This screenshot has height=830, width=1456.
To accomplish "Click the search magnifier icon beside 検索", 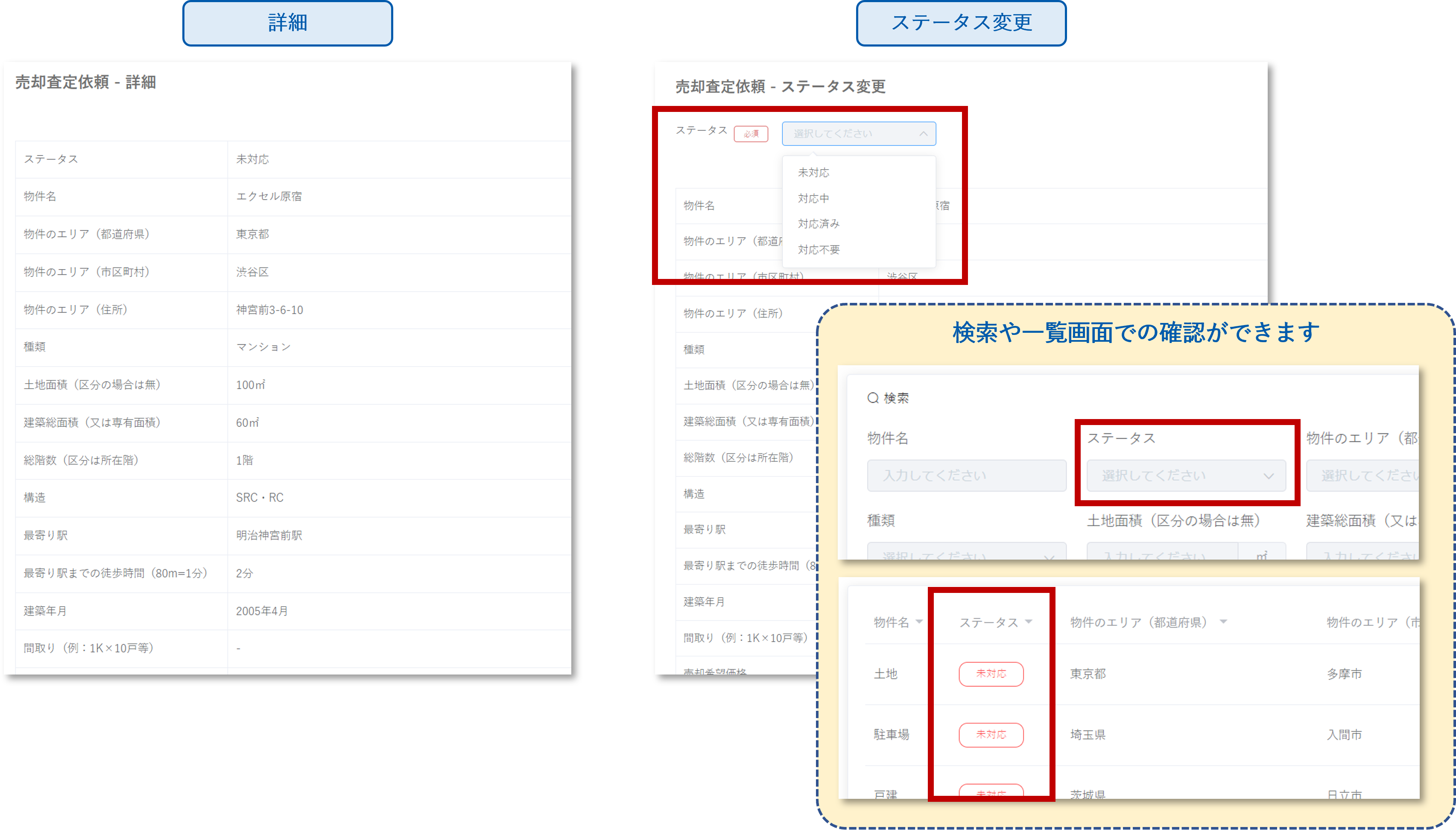I will (872, 398).
